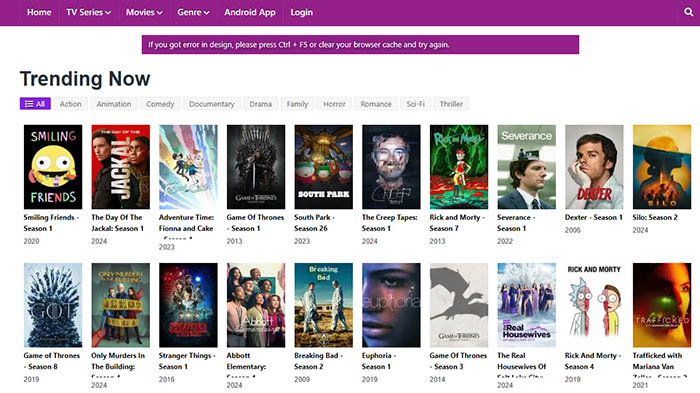This screenshot has height=393, width=700.
Task: Click South Park - Season 26 title
Action: point(314,223)
